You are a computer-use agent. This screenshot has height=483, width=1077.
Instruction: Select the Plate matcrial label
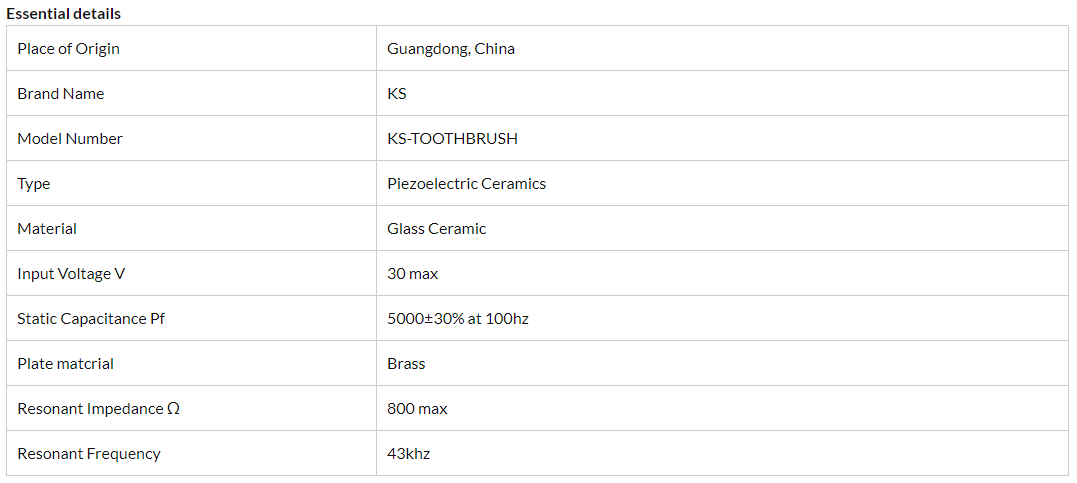point(65,364)
